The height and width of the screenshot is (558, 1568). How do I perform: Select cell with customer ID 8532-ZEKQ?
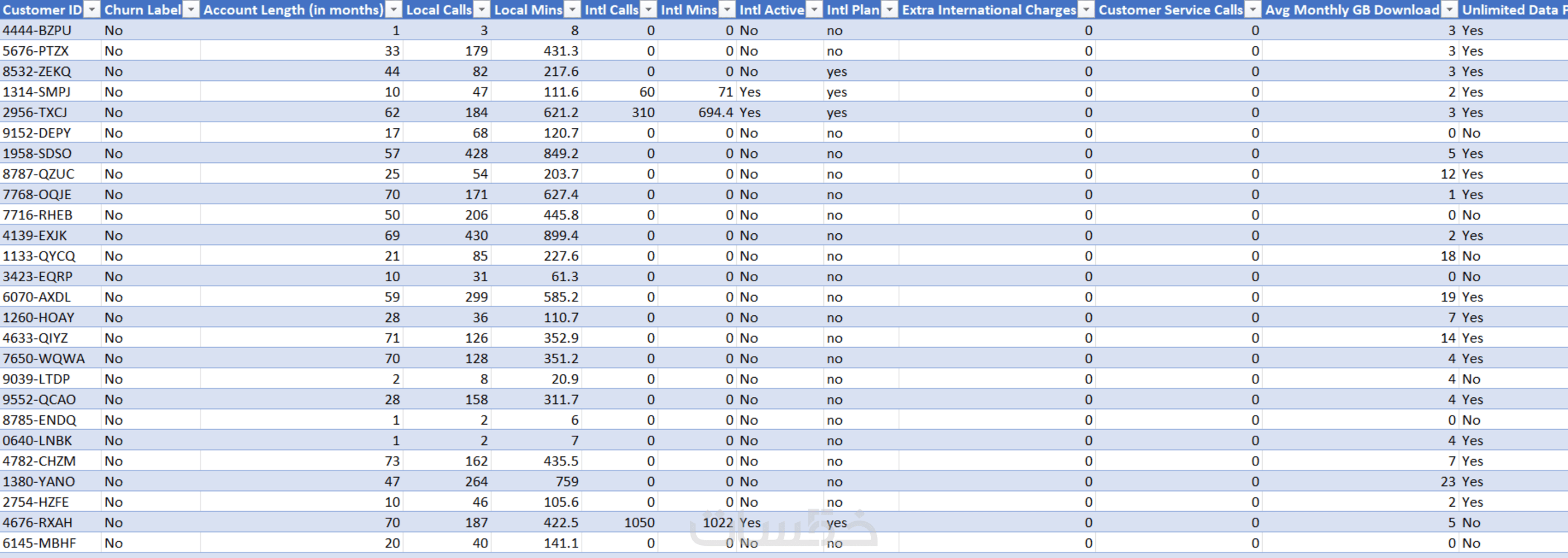[x=51, y=71]
